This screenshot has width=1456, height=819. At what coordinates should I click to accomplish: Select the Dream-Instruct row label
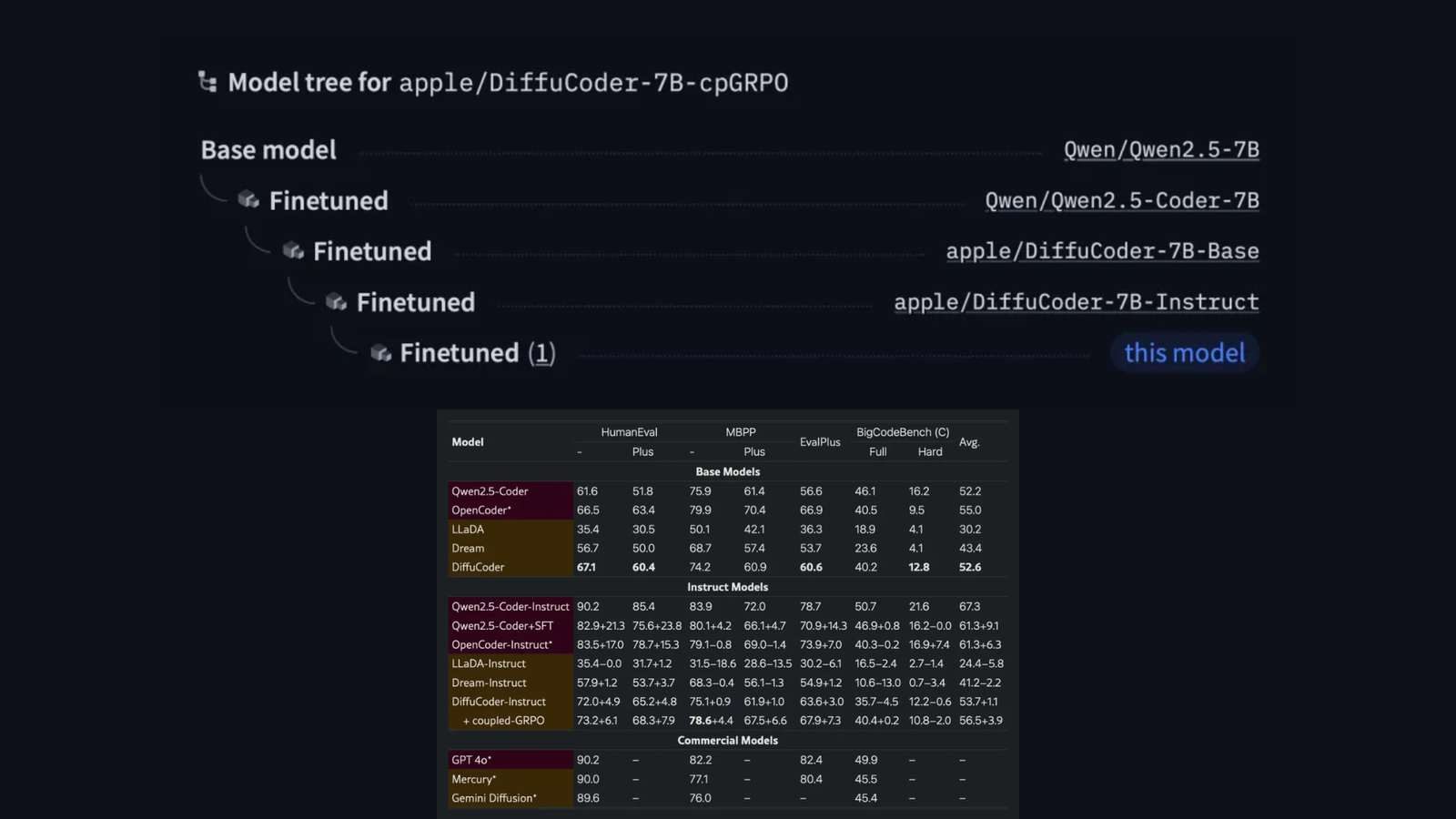(x=489, y=683)
